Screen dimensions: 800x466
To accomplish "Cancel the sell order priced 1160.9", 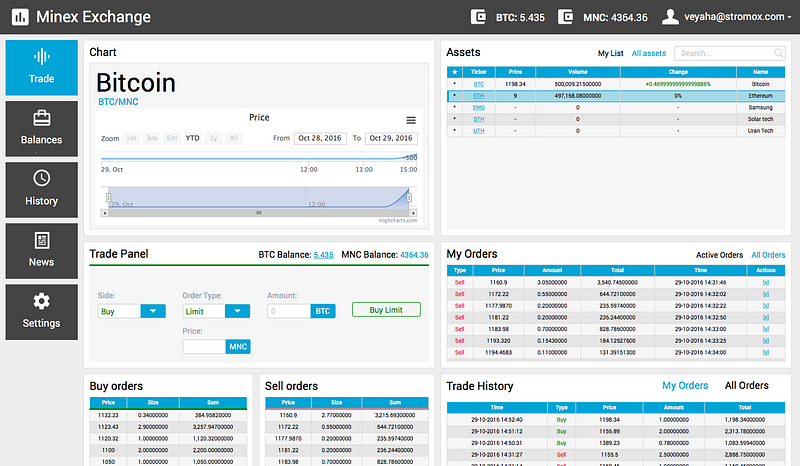I will click(x=766, y=283).
